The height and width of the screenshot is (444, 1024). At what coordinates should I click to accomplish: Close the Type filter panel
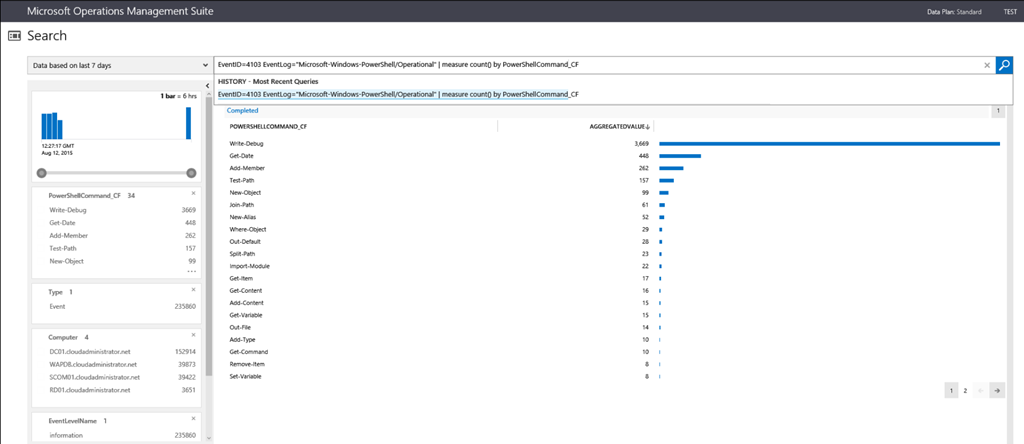point(193,289)
